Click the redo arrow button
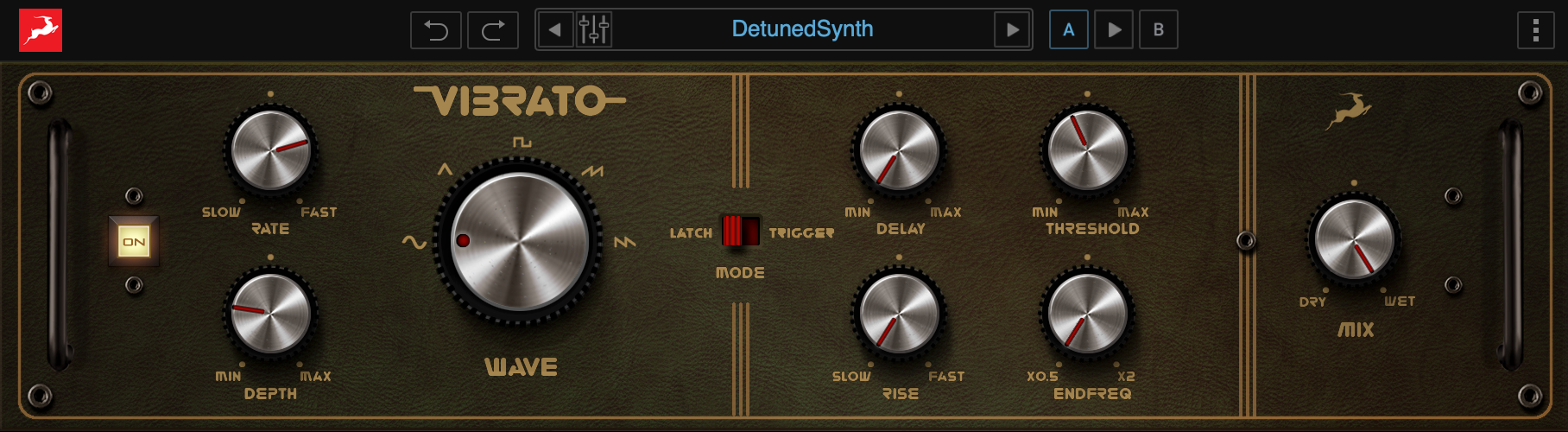 click(x=493, y=30)
